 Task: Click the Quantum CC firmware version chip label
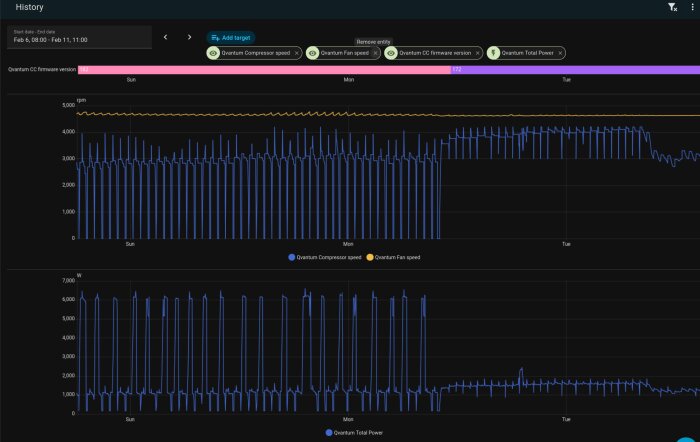click(435, 53)
